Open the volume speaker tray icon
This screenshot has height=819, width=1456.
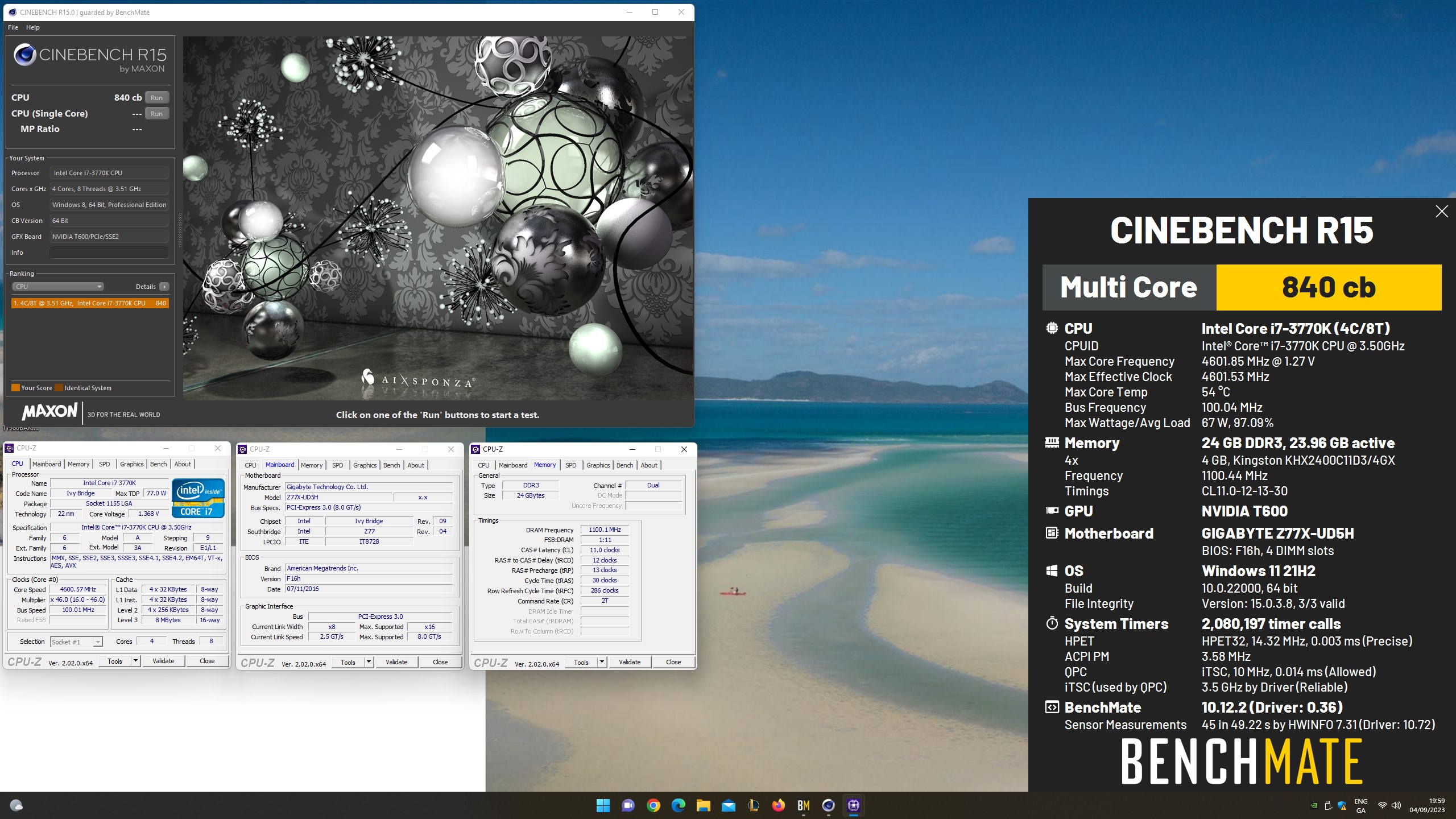tap(1396, 805)
